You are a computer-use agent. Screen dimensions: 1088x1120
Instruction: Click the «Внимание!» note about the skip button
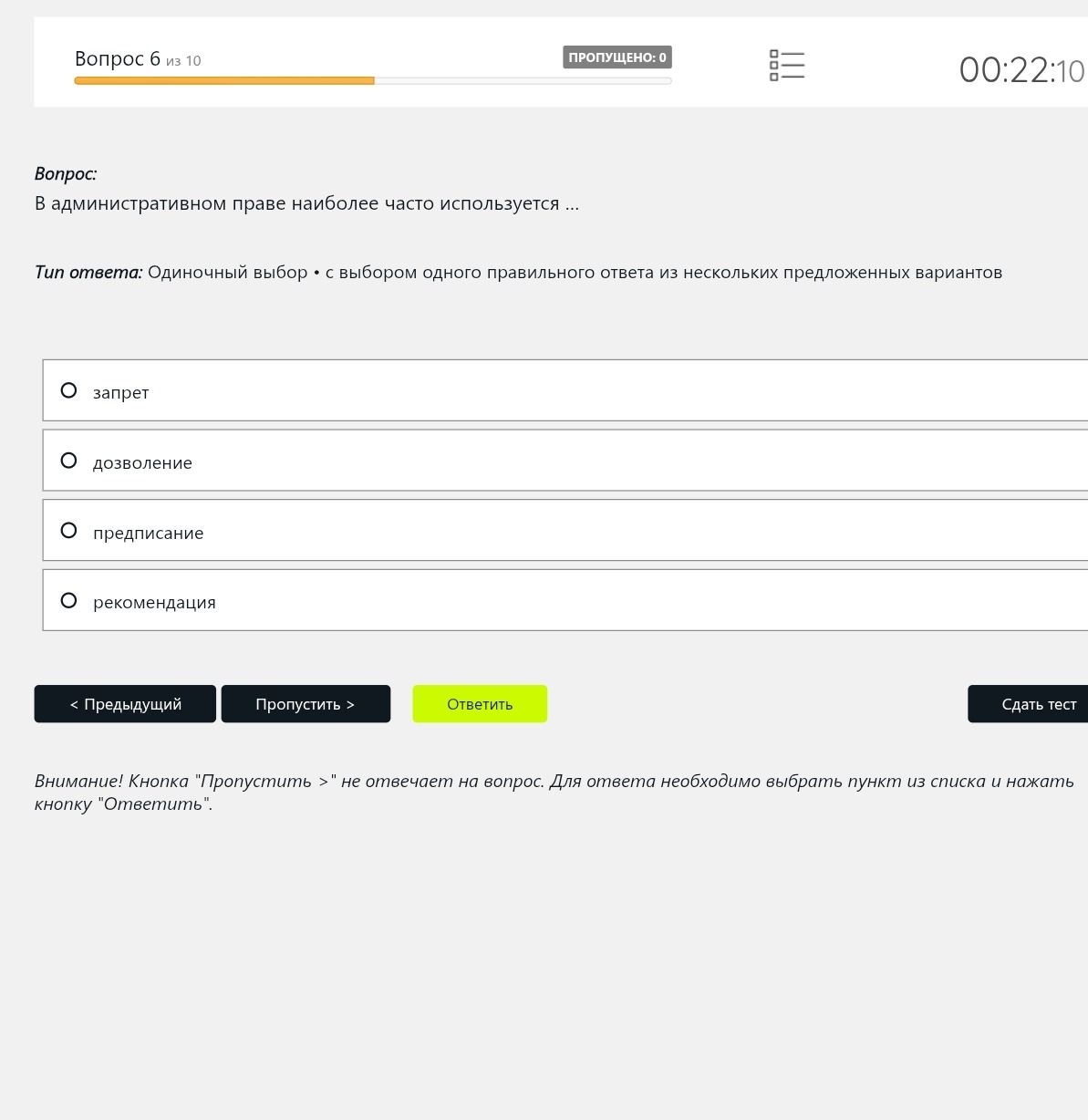[x=554, y=793]
